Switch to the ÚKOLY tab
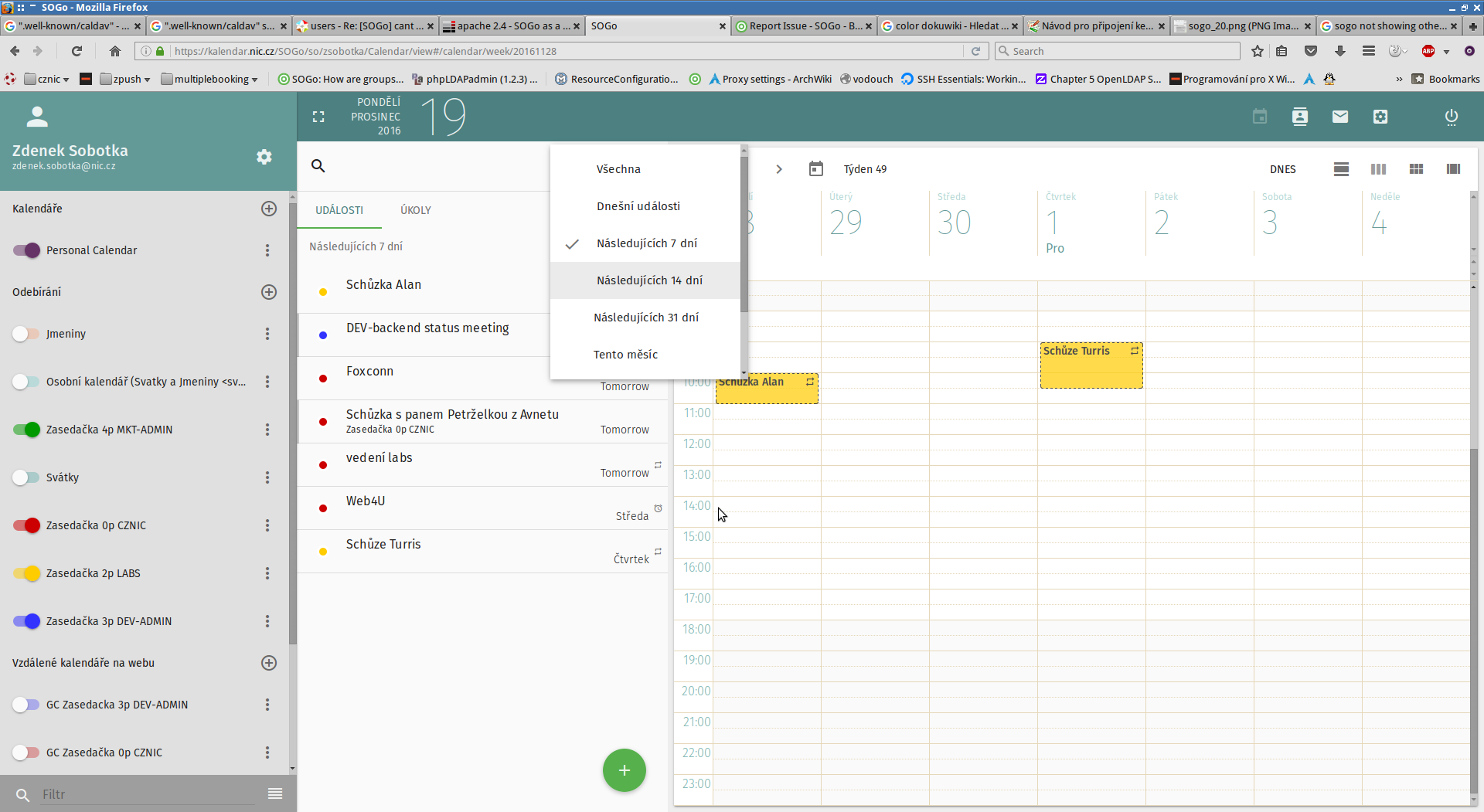The image size is (1484, 812). [x=415, y=210]
